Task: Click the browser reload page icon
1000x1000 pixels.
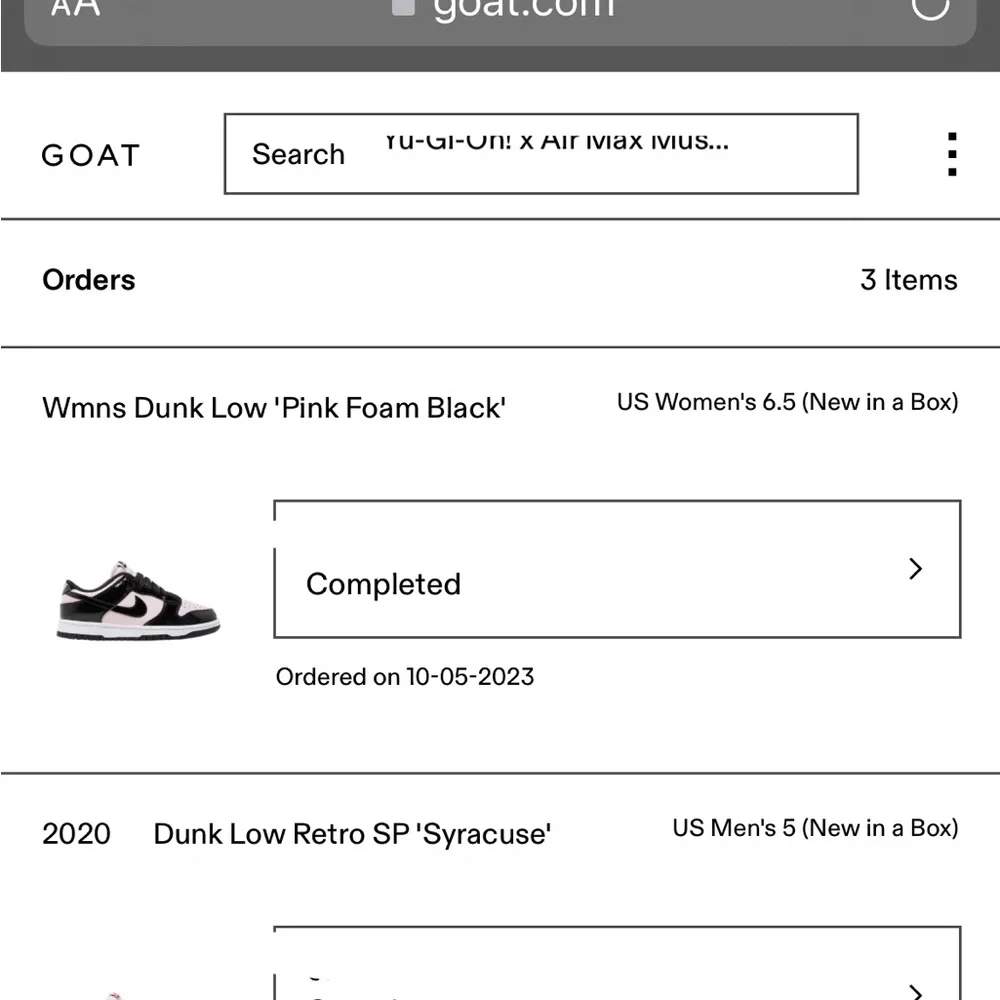Action: pyautogui.click(x=930, y=8)
